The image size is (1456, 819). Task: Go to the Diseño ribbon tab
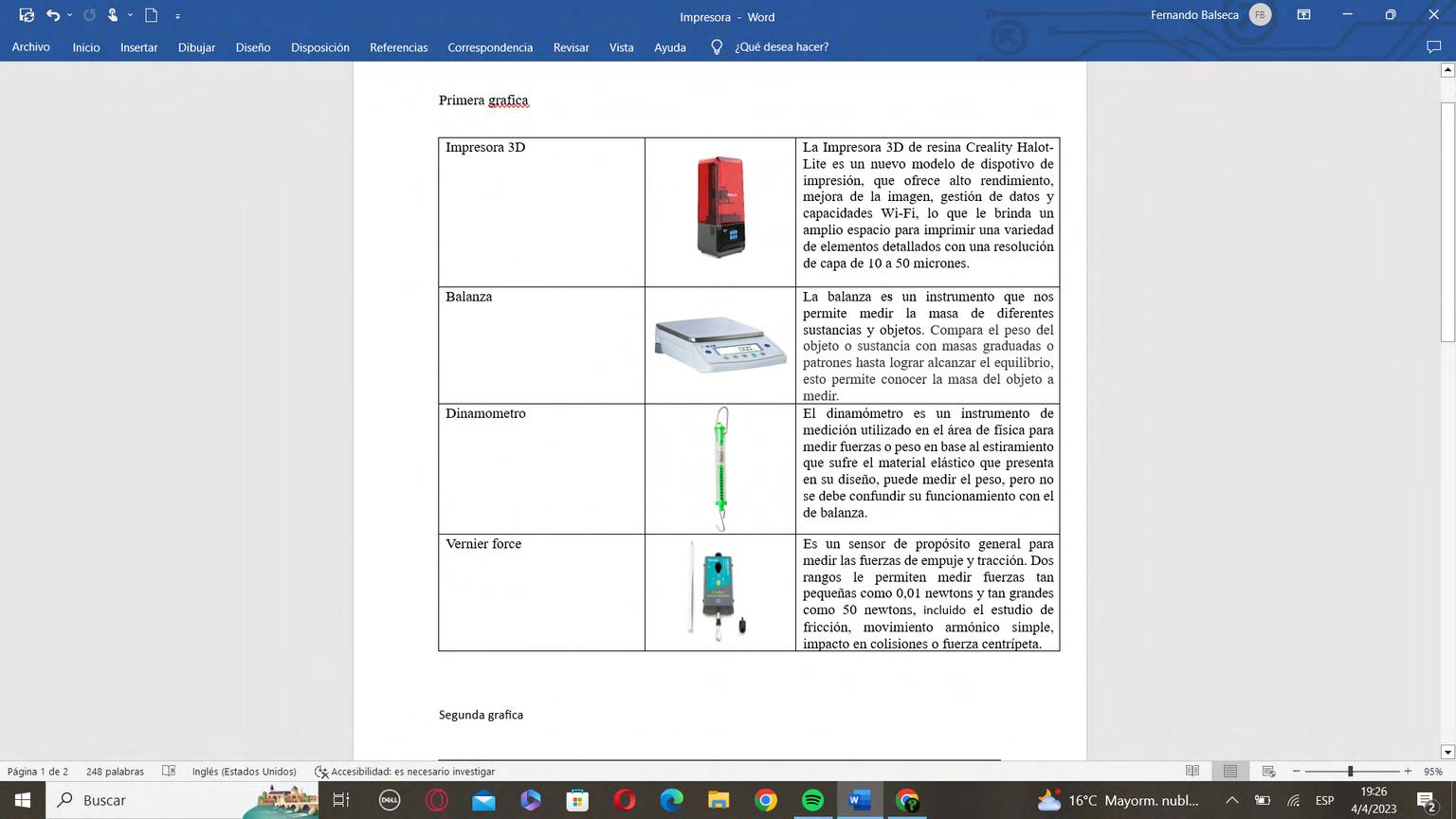tap(253, 47)
